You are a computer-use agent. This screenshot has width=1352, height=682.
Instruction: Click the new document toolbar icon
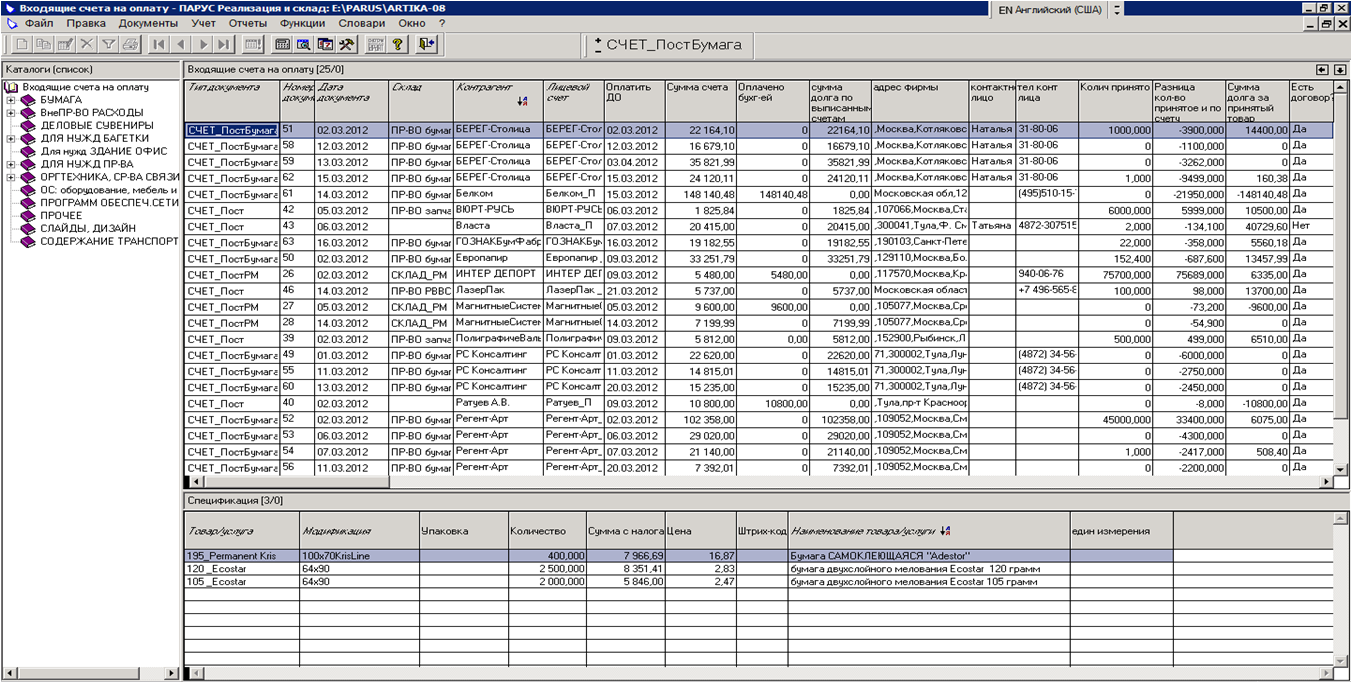pos(22,44)
